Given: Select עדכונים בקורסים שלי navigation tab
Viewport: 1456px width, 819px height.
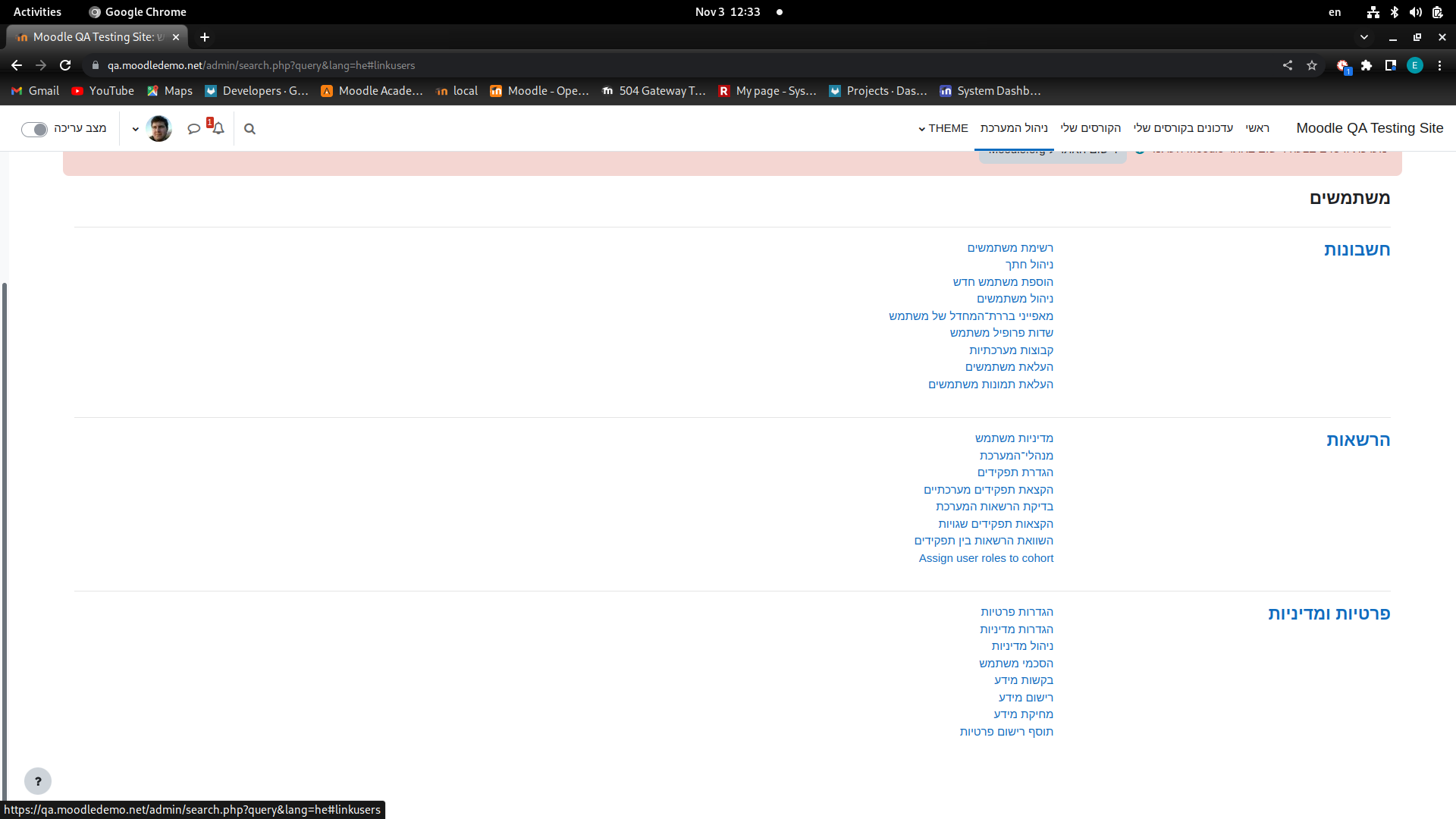Looking at the screenshot, I should coord(1183,128).
